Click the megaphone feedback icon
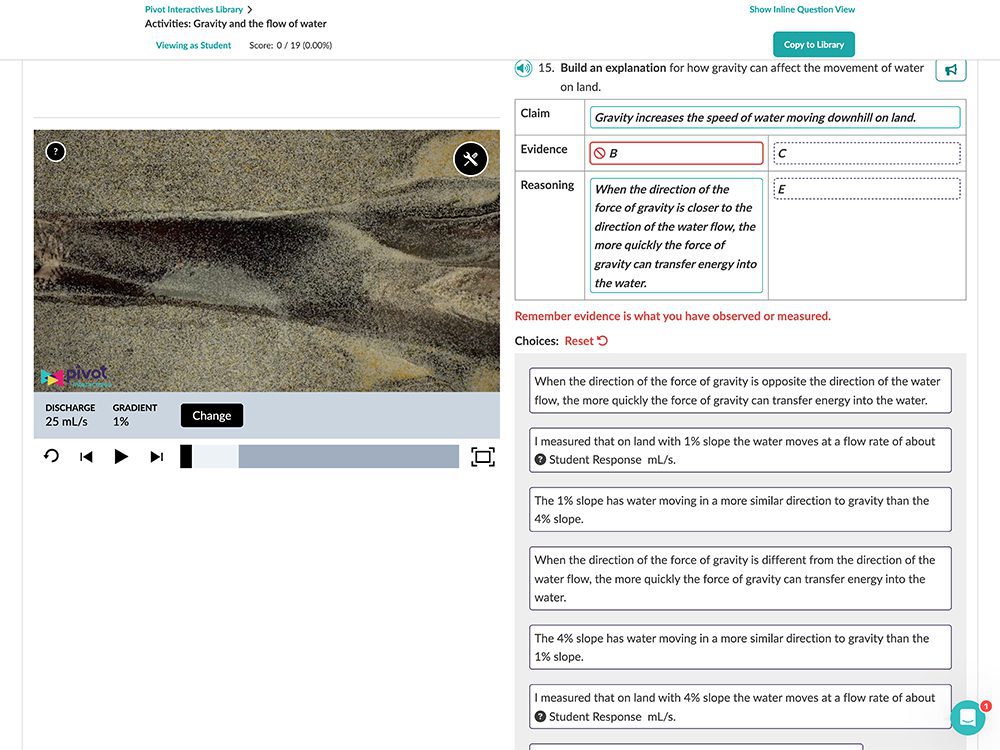1000x750 pixels. [x=950, y=69]
